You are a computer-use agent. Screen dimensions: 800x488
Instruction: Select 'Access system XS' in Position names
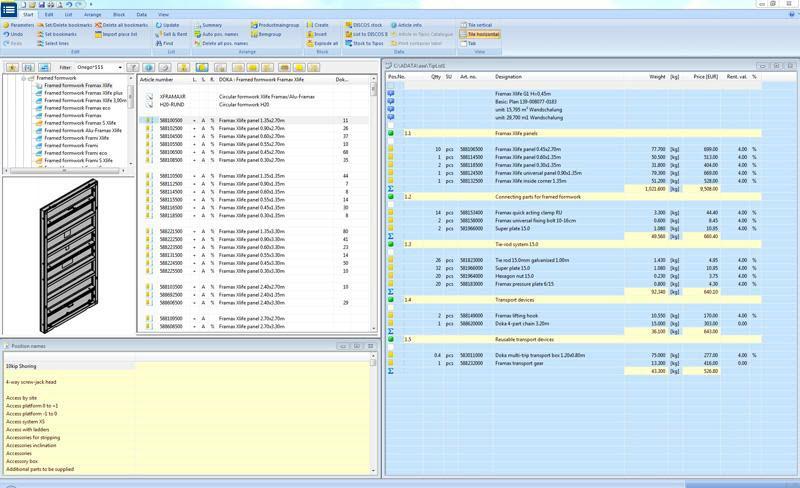[25, 422]
